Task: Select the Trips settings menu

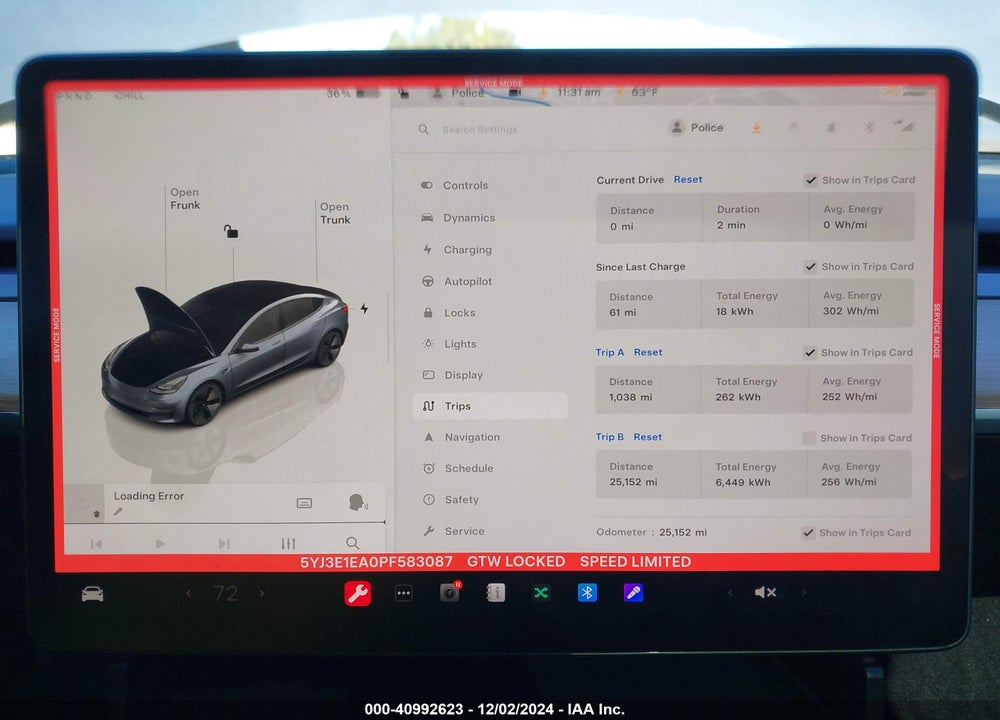Action: click(490, 406)
